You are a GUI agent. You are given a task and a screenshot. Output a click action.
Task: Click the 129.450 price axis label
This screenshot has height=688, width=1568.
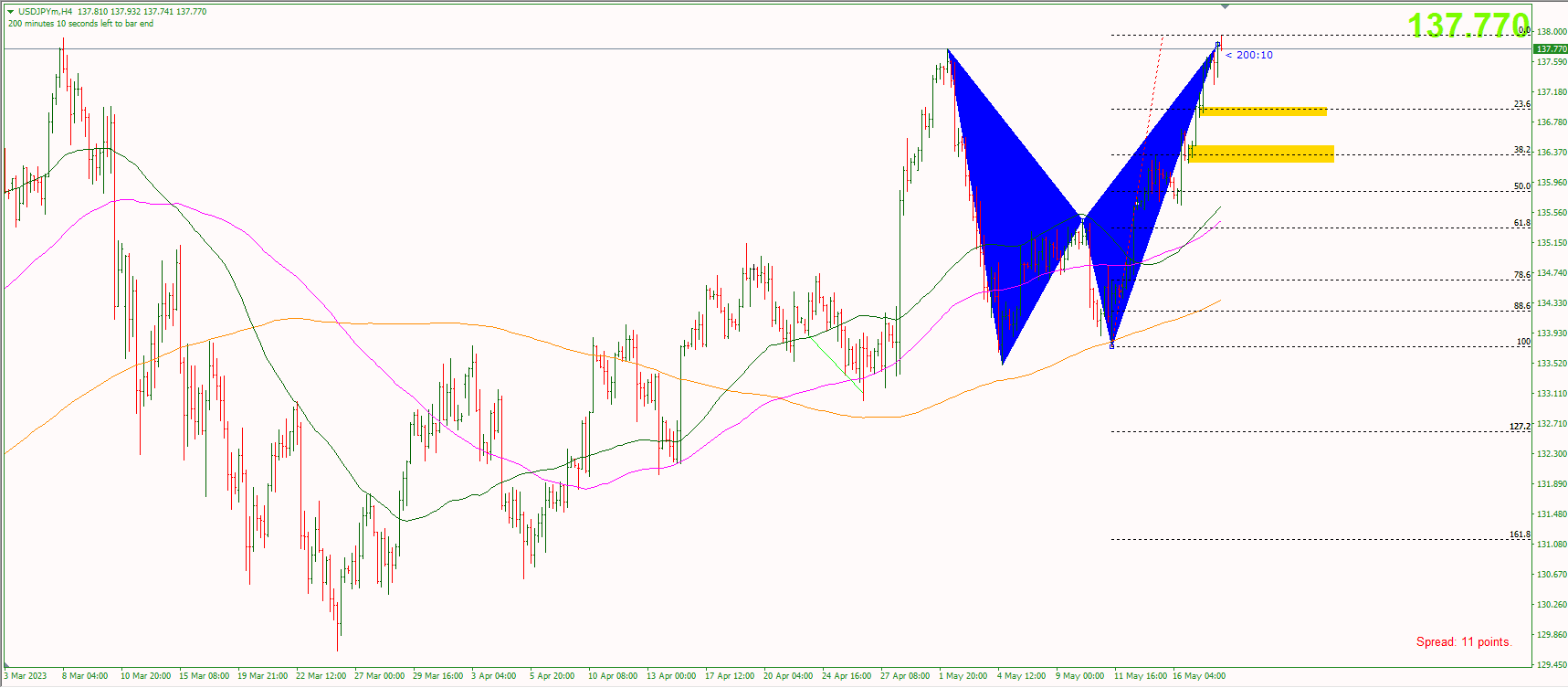[1552, 665]
